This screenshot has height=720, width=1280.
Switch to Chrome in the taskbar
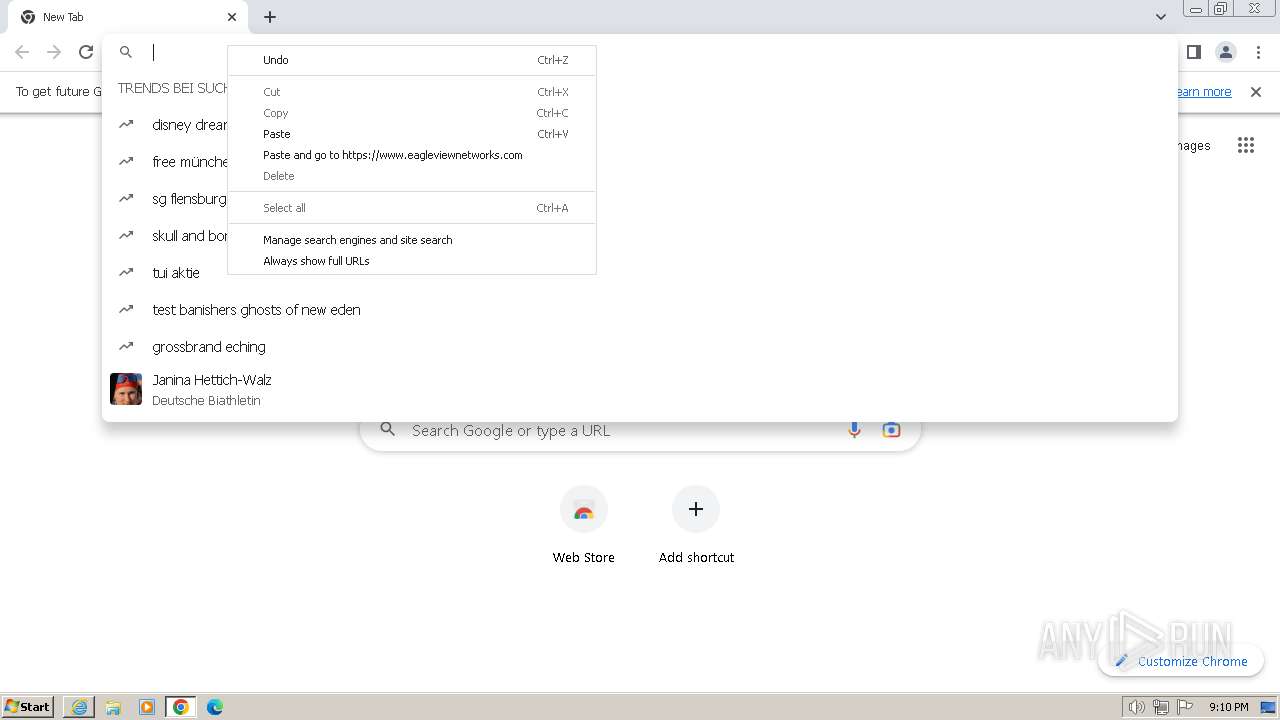pos(181,707)
